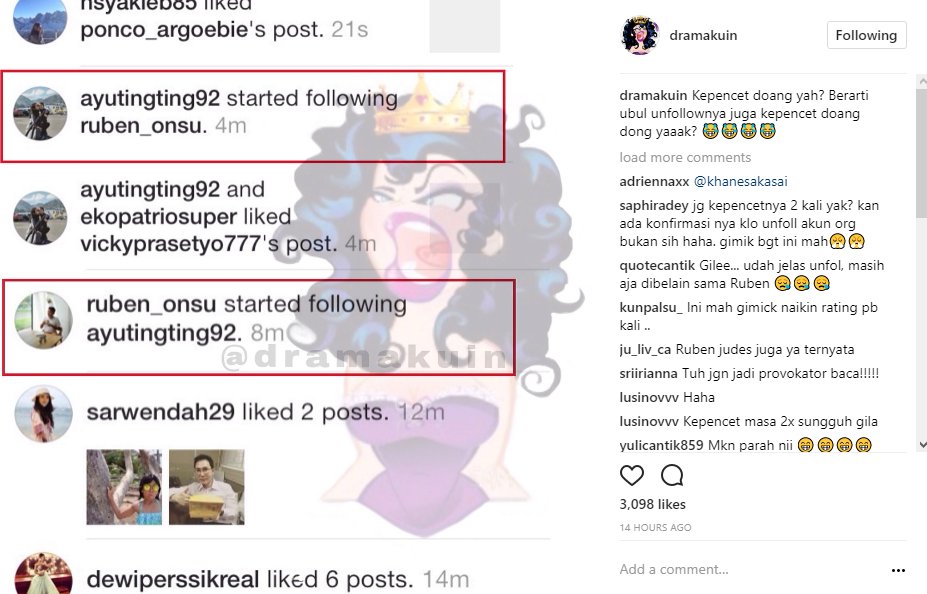Click the comment bubble icon
The image size is (927, 594).
click(672, 475)
